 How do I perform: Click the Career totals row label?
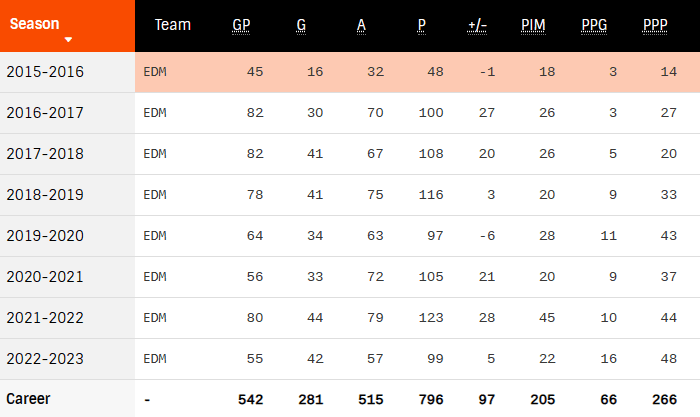28,399
